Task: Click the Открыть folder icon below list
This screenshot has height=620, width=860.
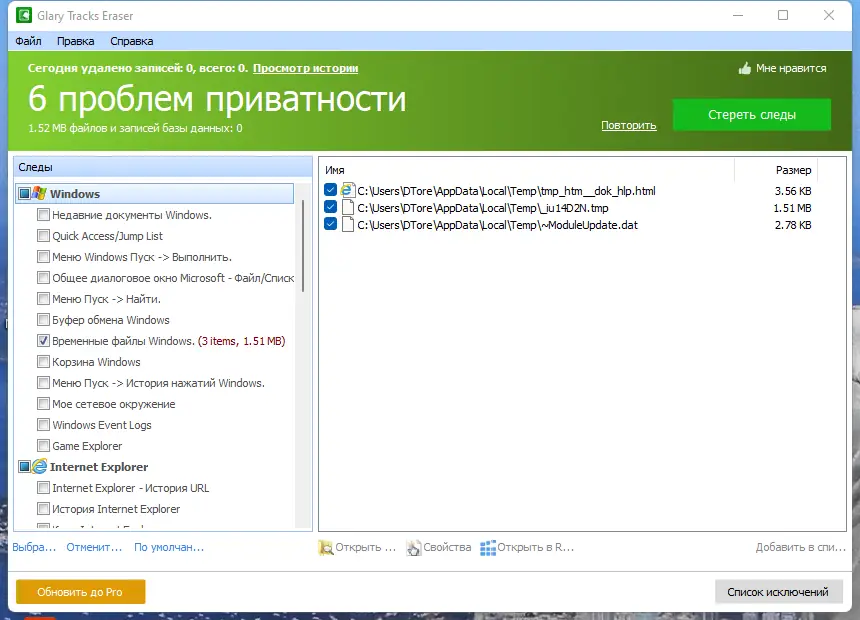Action: (x=326, y=548)
